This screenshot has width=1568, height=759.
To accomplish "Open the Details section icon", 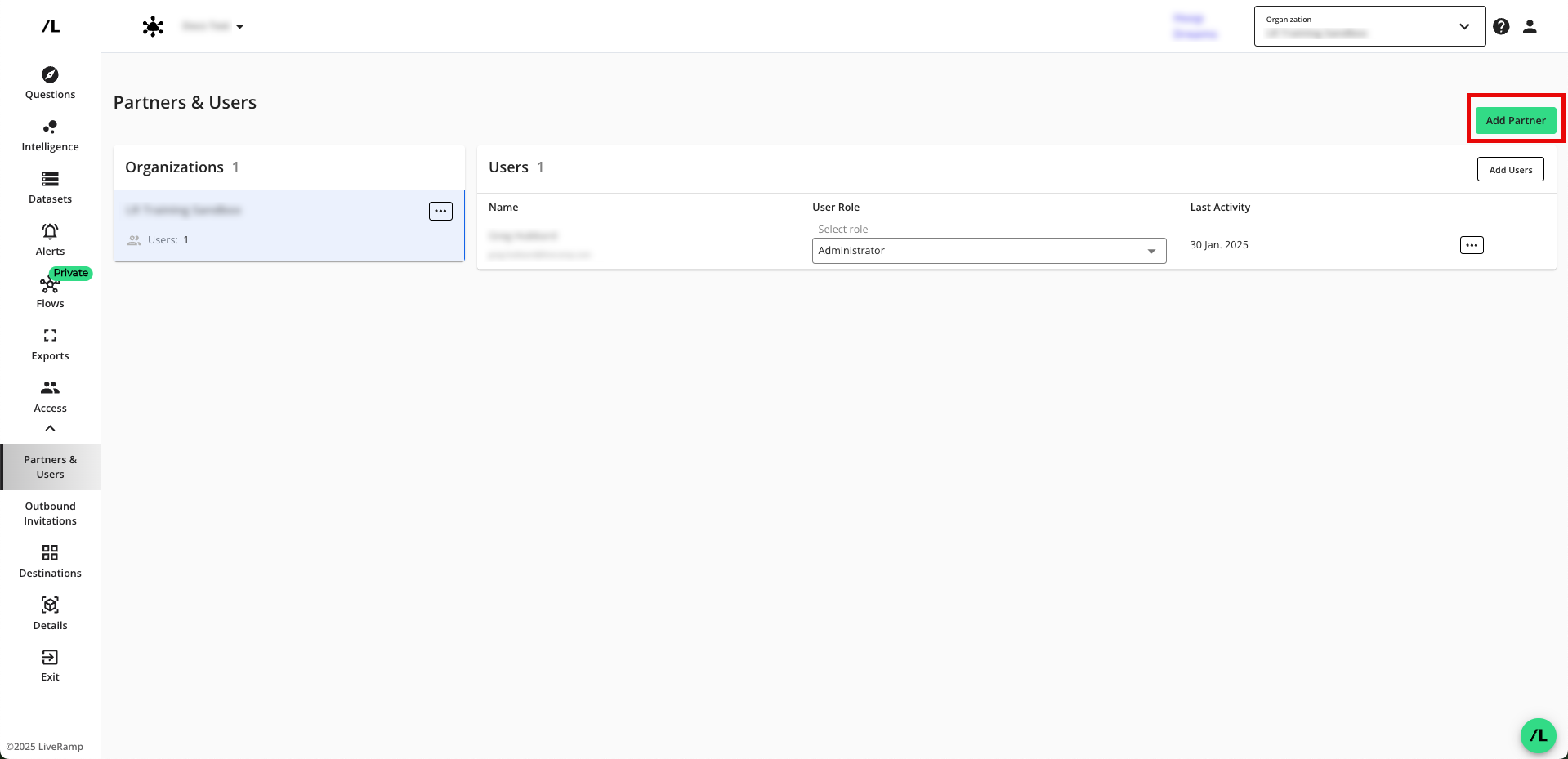I will (50, 605).
